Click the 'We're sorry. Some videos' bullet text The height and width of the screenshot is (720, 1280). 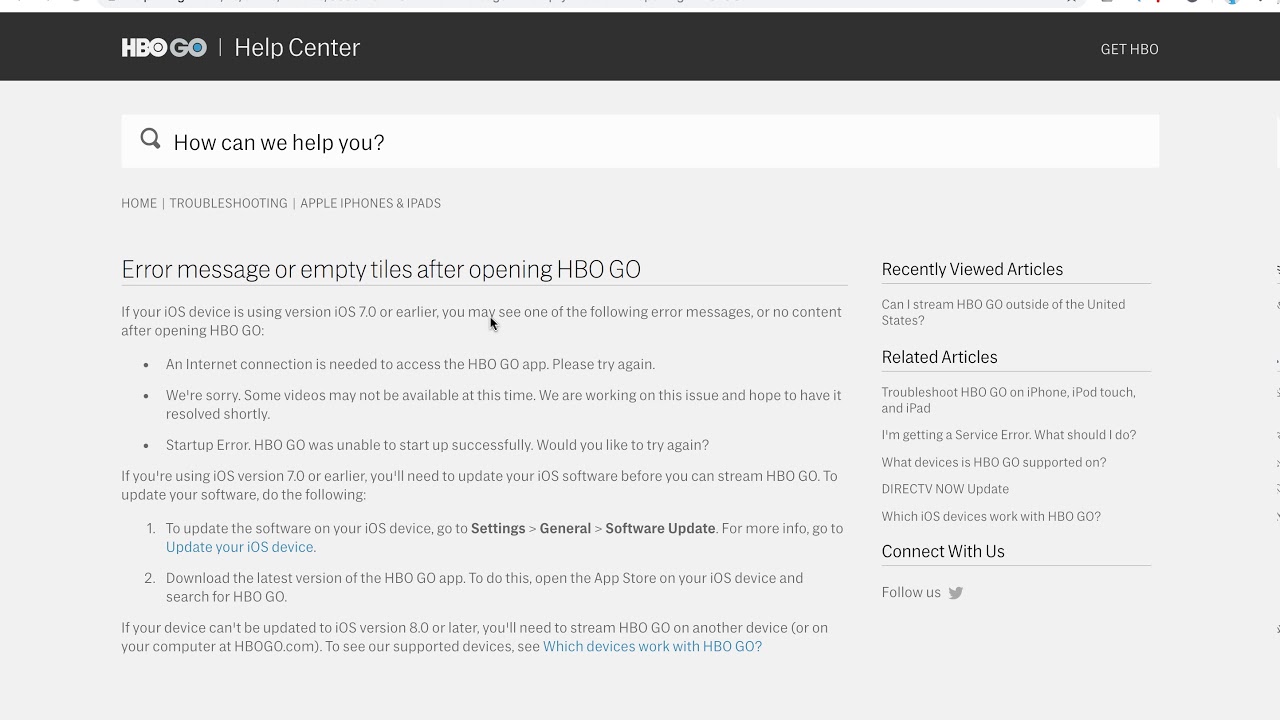click(x=504, y=404)
